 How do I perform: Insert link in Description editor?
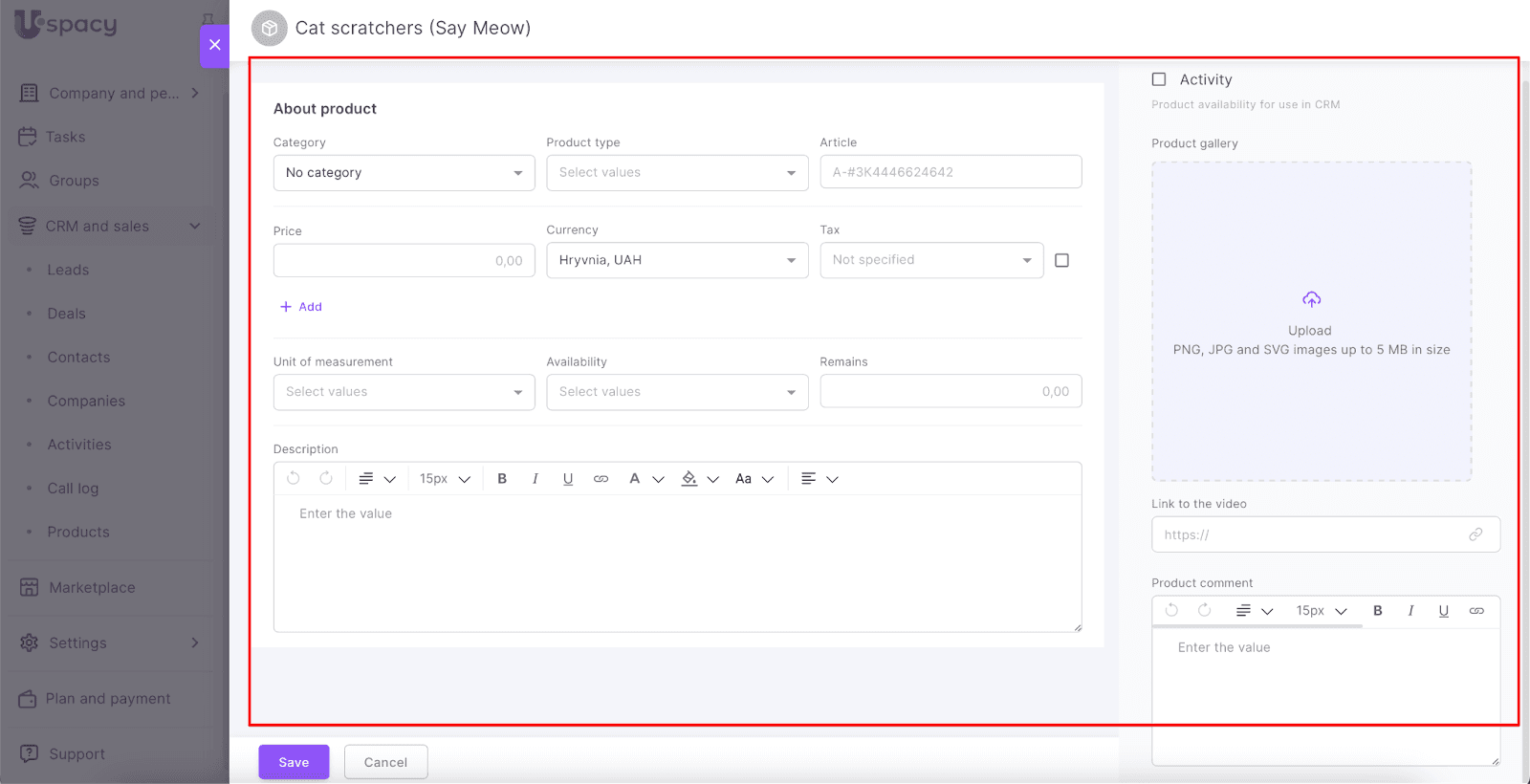point(601,479)
